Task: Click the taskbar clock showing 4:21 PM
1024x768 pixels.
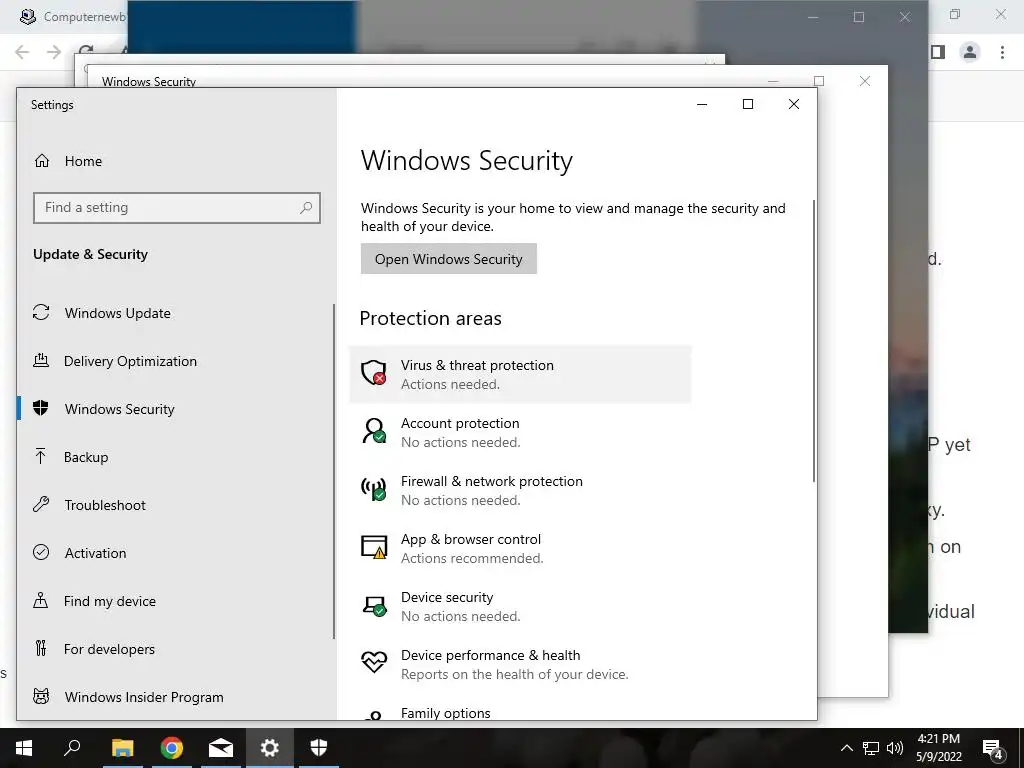Action: tap(938, 748)
